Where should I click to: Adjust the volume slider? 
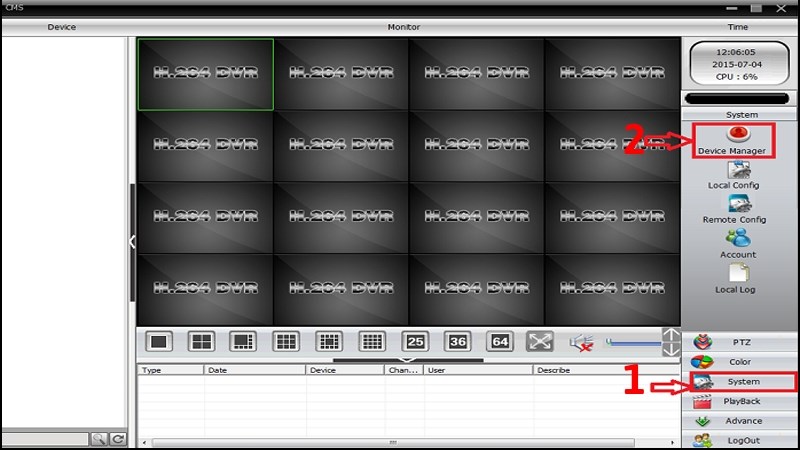click(x=634, y=343)
